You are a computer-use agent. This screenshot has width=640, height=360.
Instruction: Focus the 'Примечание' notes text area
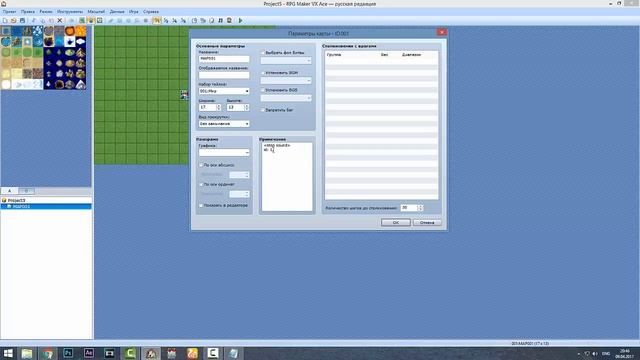(287, 177)
